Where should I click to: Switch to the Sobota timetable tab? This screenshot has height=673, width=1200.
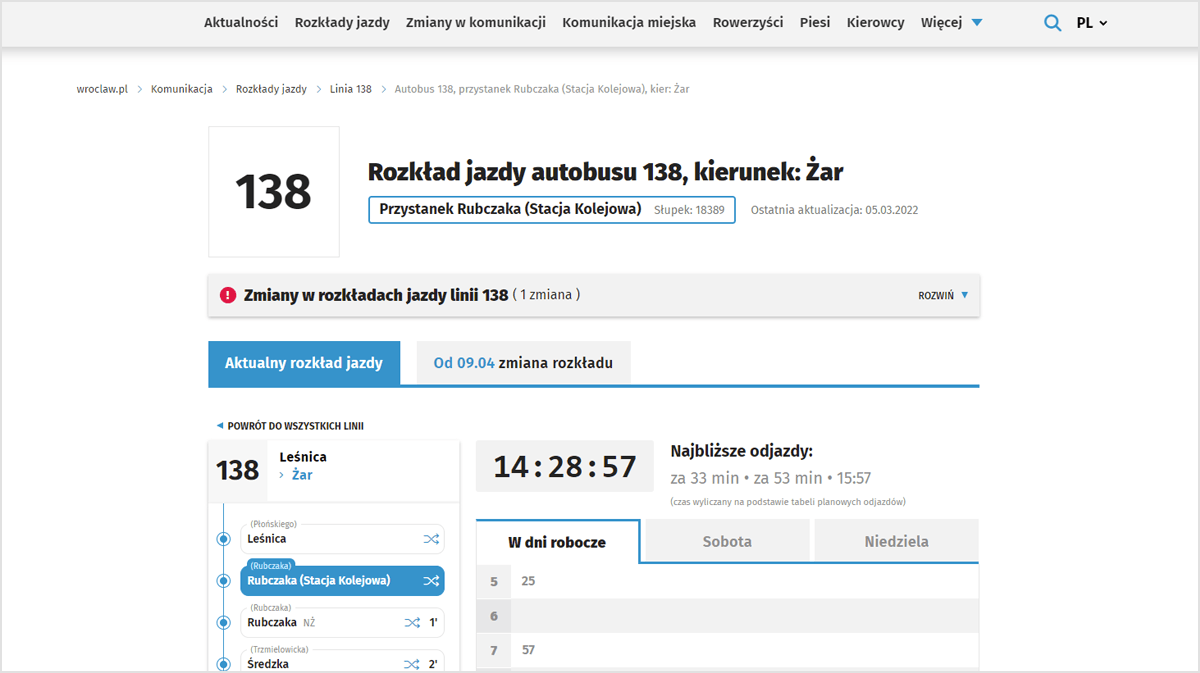(x=727, y=541)
